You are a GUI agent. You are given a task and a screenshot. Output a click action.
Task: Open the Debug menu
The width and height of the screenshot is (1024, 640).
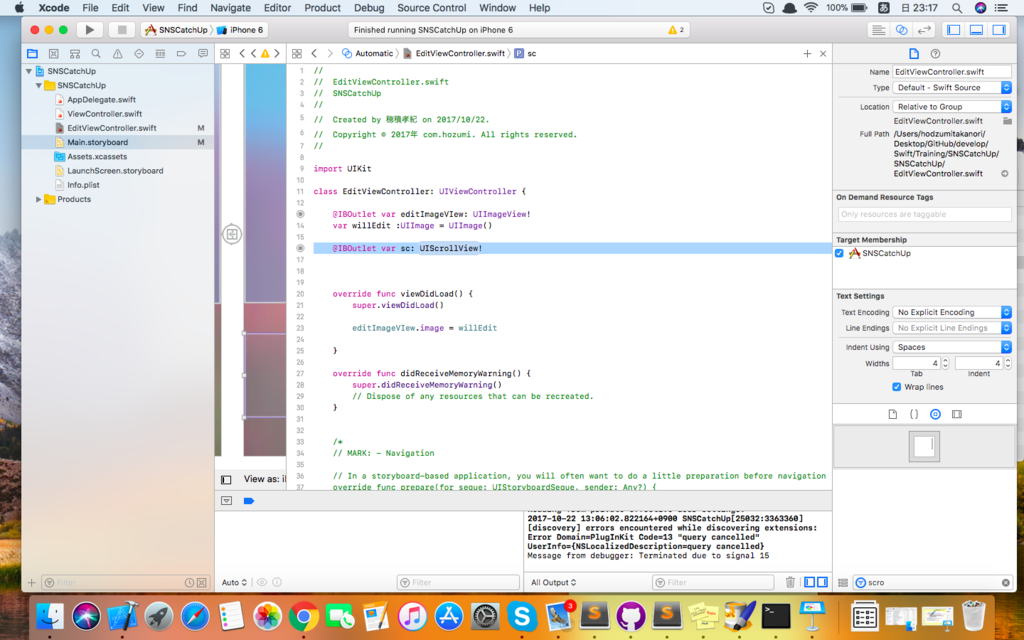(368, 8)
